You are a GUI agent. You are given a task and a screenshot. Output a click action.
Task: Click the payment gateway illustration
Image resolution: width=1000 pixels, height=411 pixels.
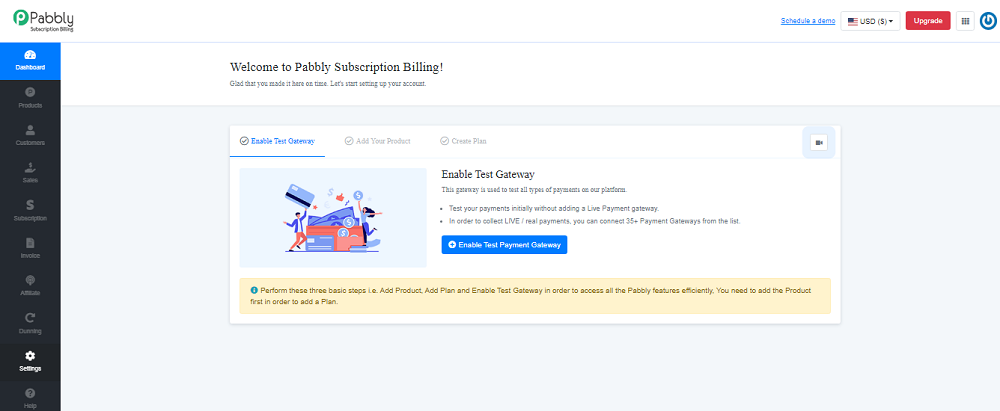(x=333, y=218)
